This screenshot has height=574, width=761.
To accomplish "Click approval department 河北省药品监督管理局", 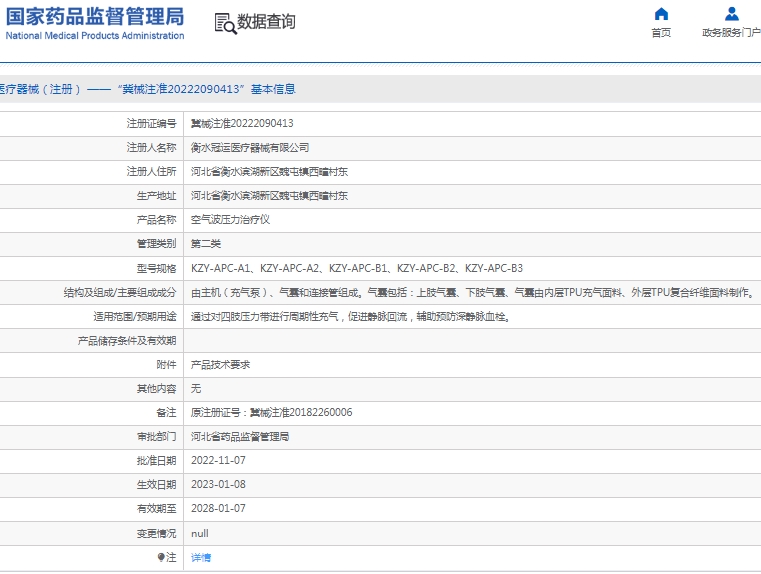I will (240, 436).
